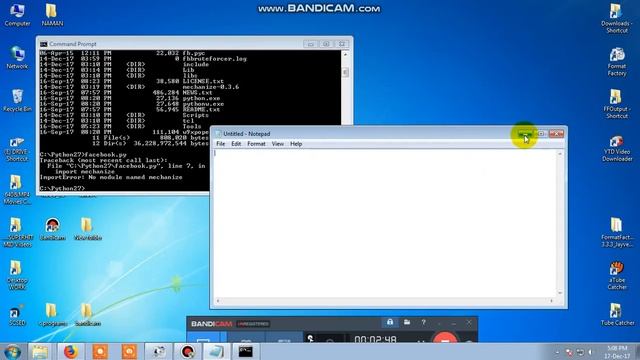640x360 pixels.
Task: Open Notepad Help menu
Action: (296, 144)
